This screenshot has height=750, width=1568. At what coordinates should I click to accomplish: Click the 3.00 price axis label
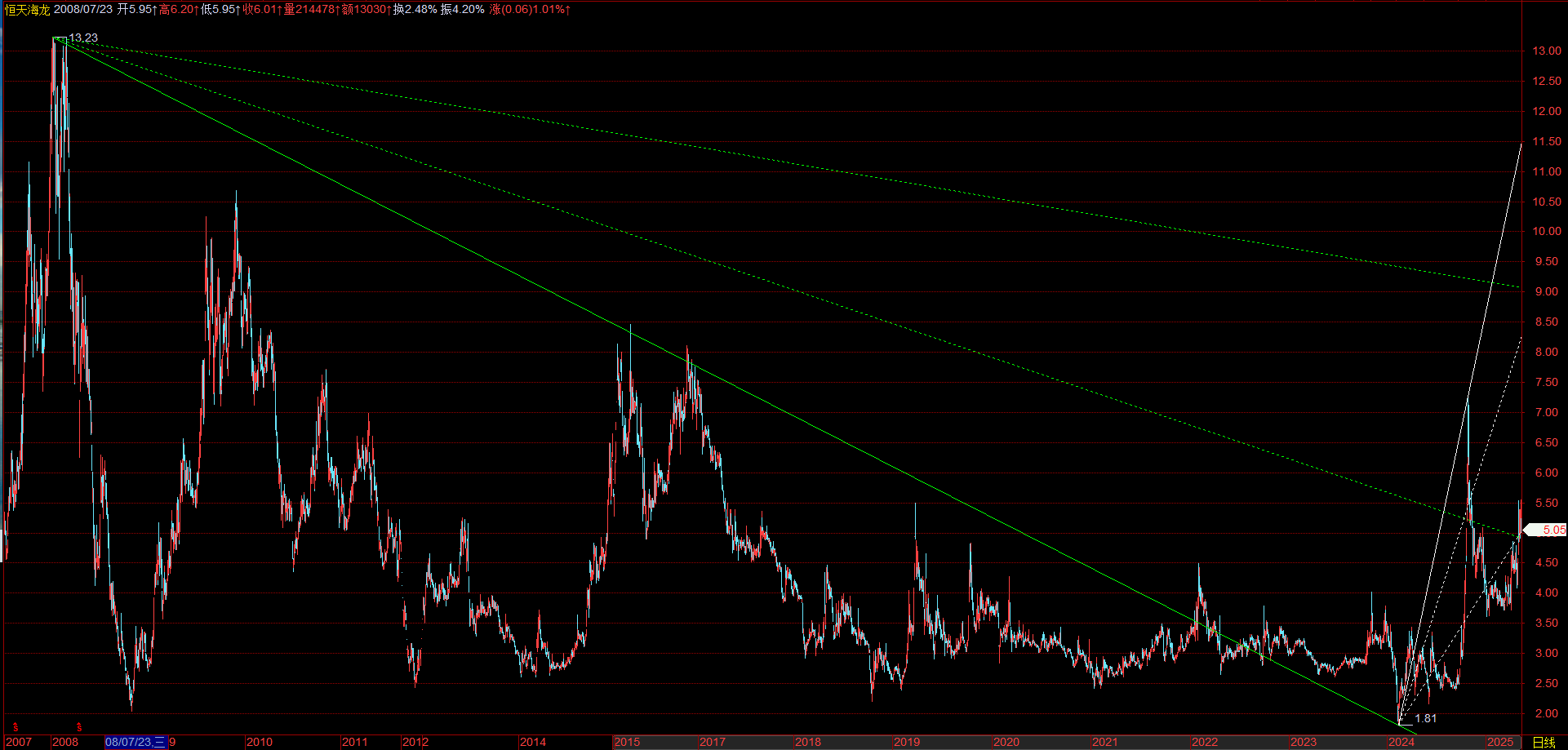1548,653
